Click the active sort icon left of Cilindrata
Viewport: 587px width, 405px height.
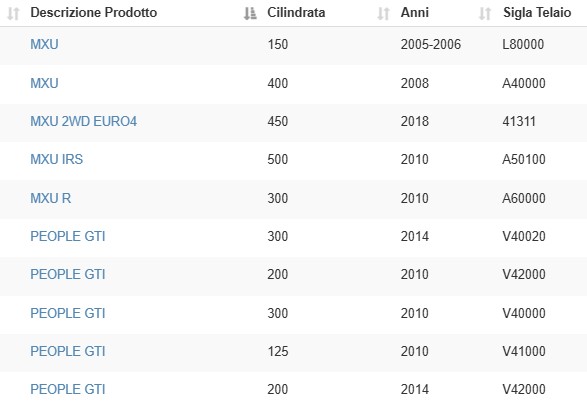(250, 14)
